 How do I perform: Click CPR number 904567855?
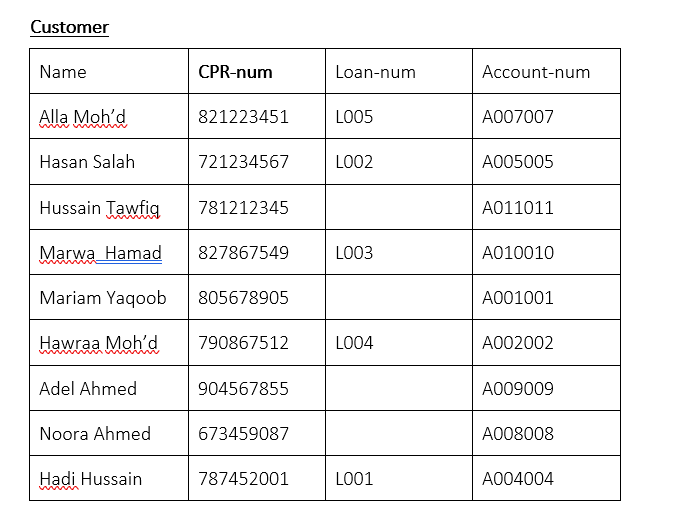[x=243, y=389]
